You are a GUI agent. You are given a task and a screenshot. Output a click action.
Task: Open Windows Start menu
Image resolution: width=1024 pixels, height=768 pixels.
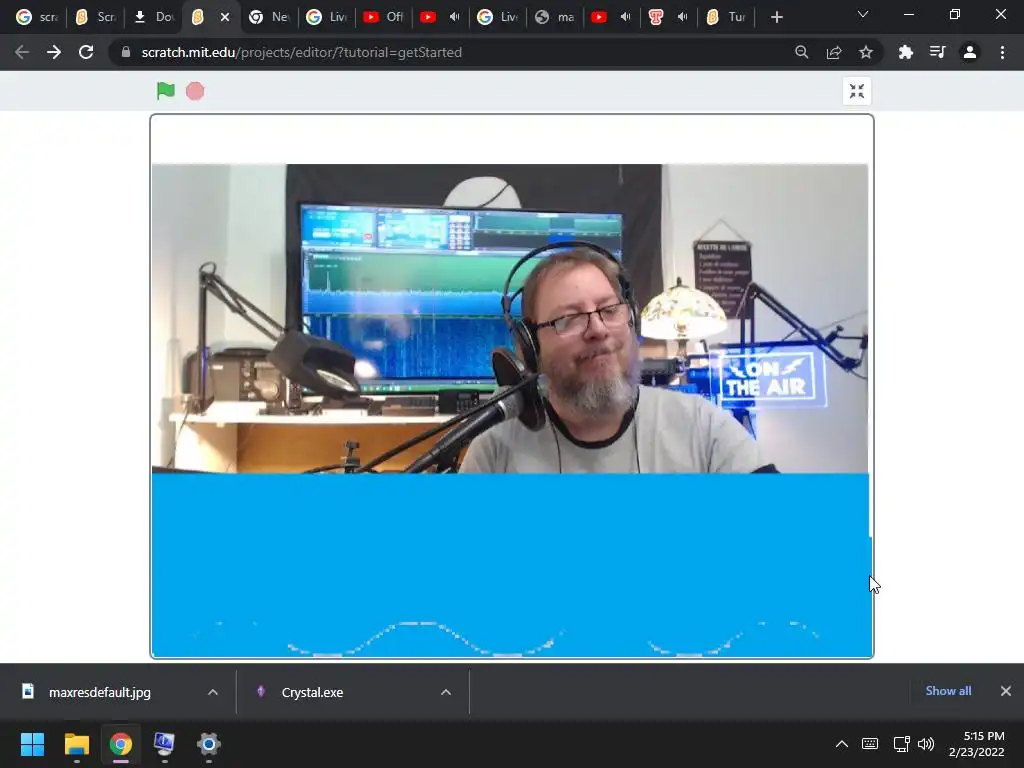(32, 744)
